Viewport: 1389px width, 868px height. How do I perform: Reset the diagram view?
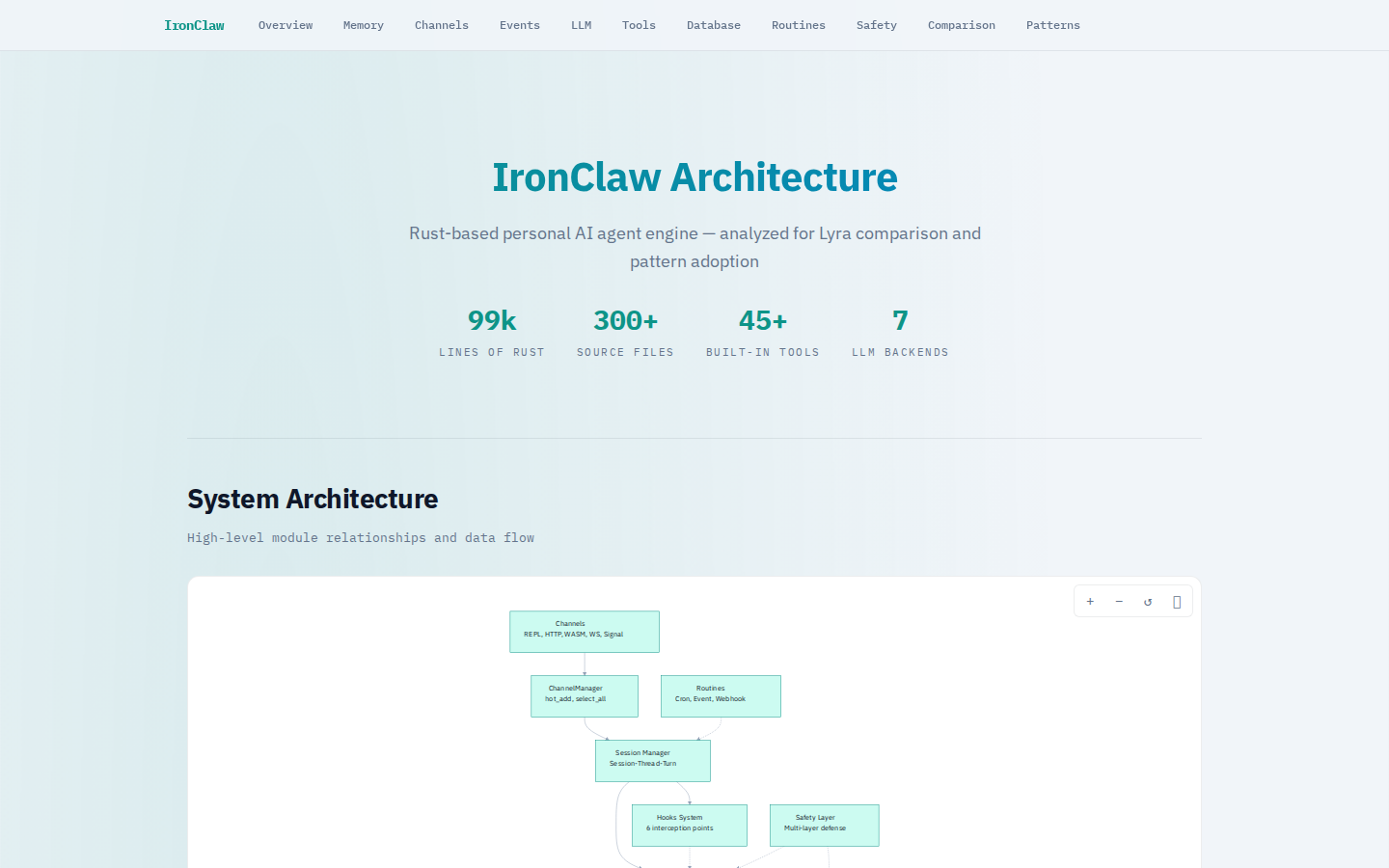click(x=1148, y=601)
